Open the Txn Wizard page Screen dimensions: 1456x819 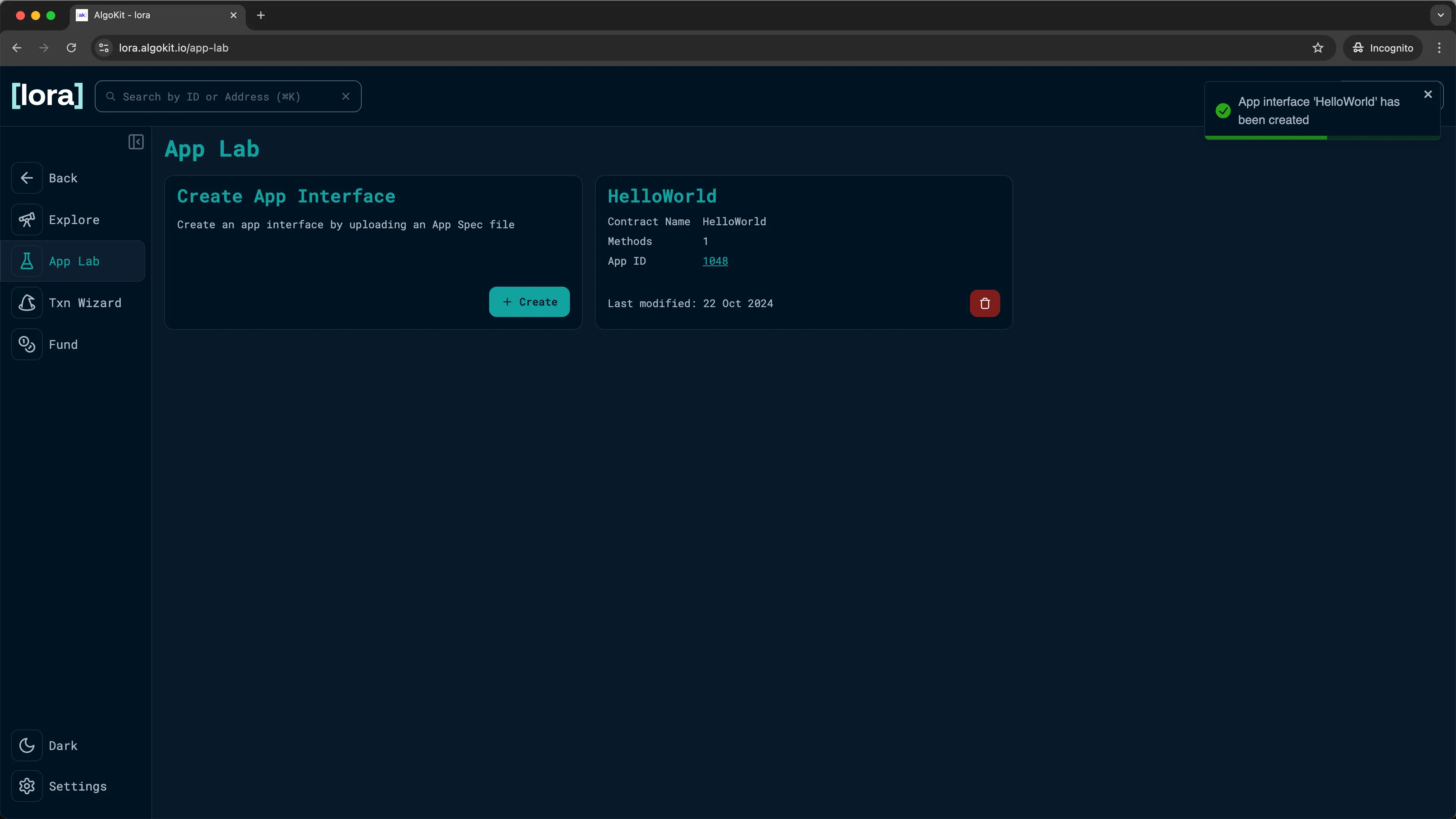tap(85, 303)
